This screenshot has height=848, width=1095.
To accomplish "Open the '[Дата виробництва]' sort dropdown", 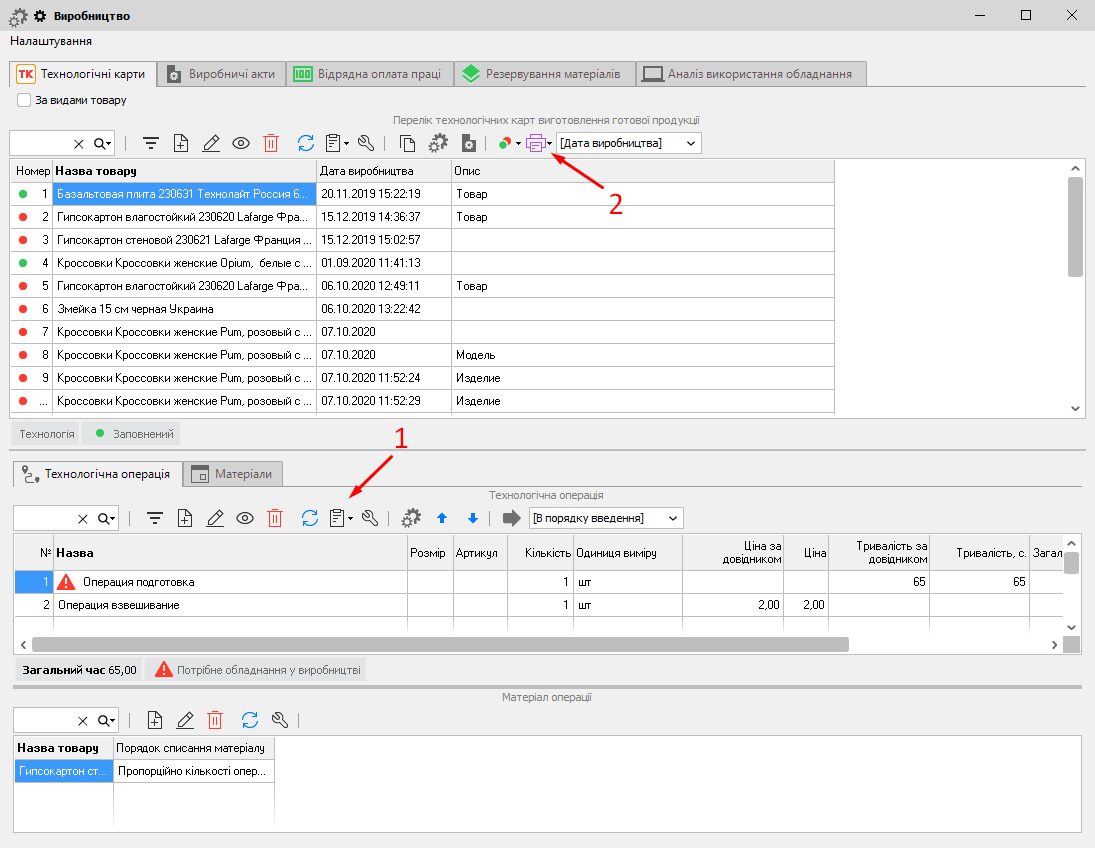I will (x=629, y=143).
